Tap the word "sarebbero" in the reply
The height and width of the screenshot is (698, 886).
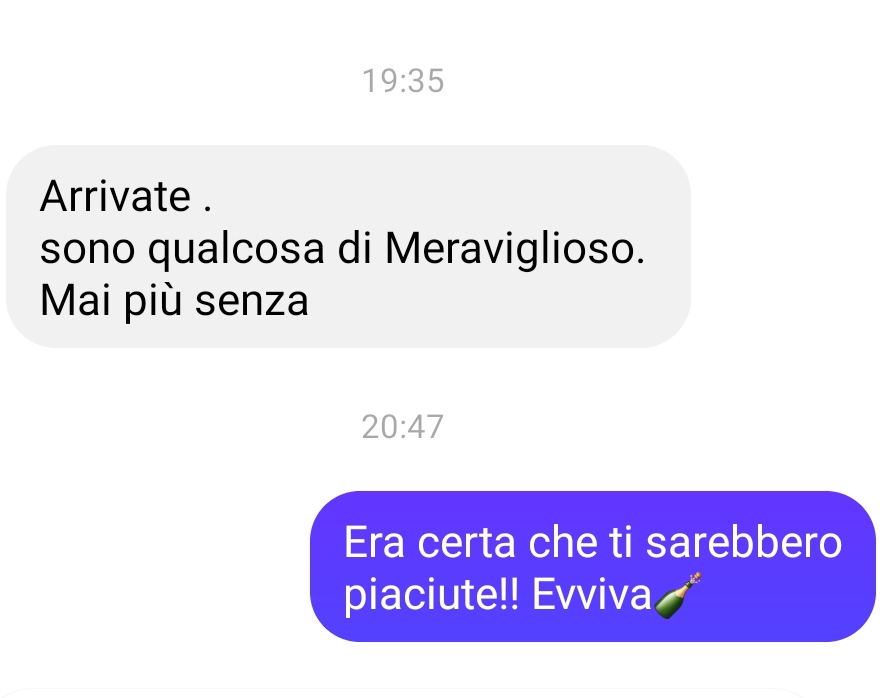point(744,543)
